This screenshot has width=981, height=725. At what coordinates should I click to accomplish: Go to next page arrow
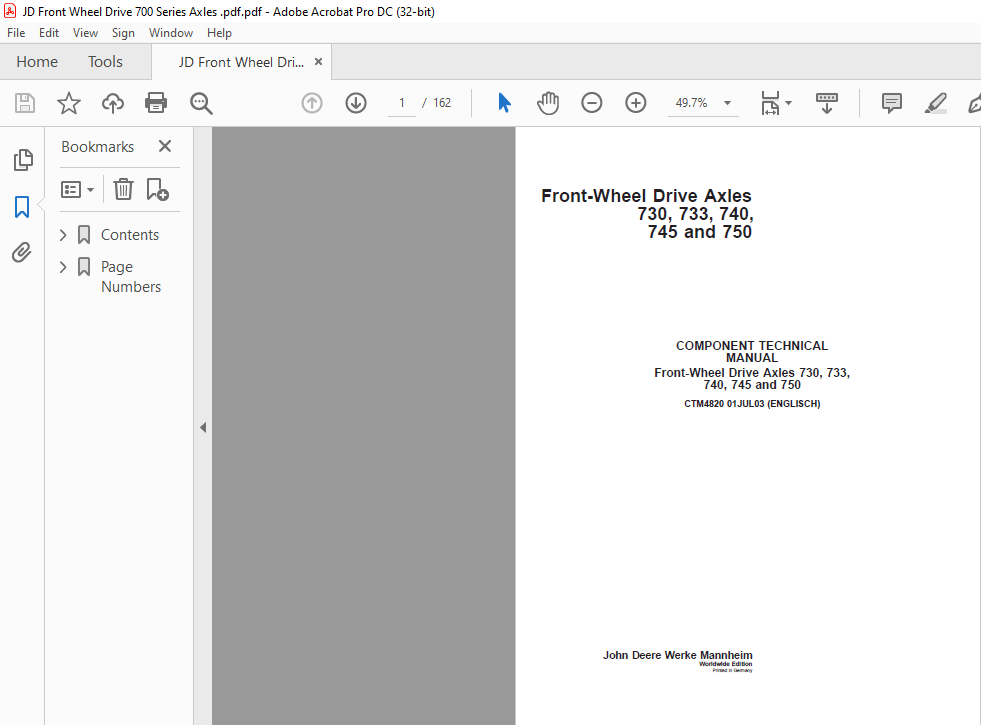[x=356, y=103]
